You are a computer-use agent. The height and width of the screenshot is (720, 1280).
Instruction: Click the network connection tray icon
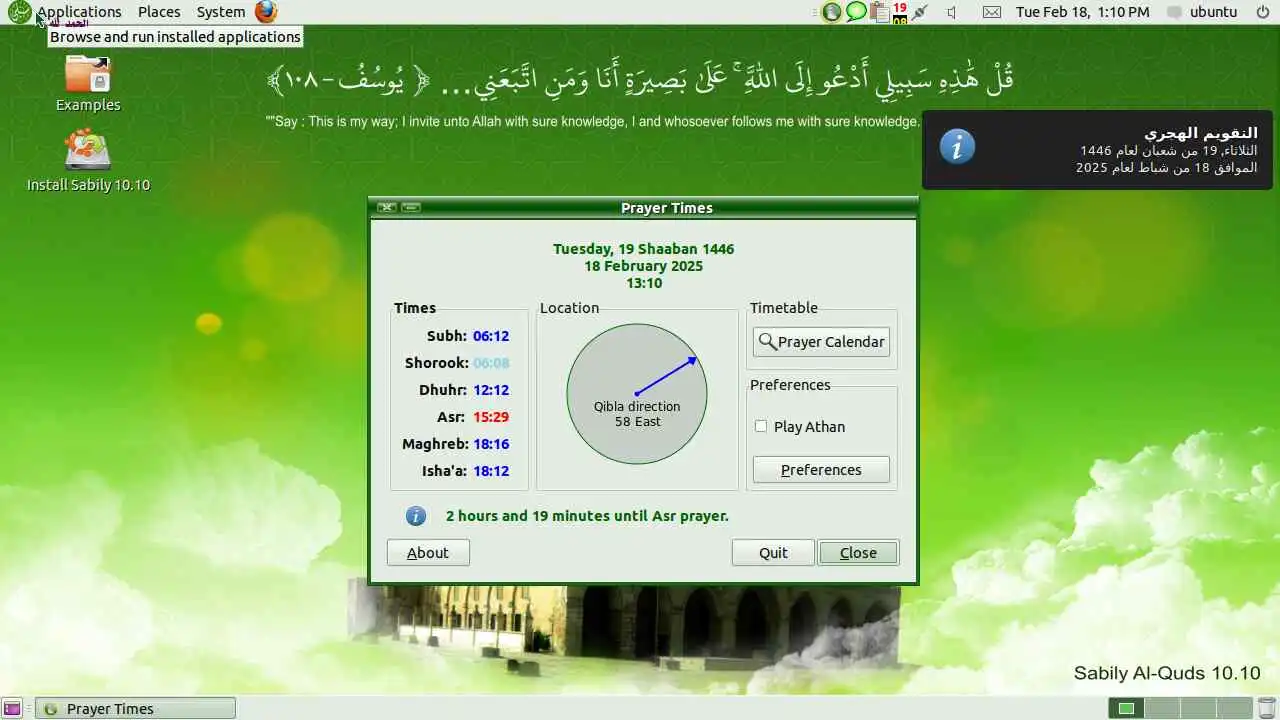920,12
